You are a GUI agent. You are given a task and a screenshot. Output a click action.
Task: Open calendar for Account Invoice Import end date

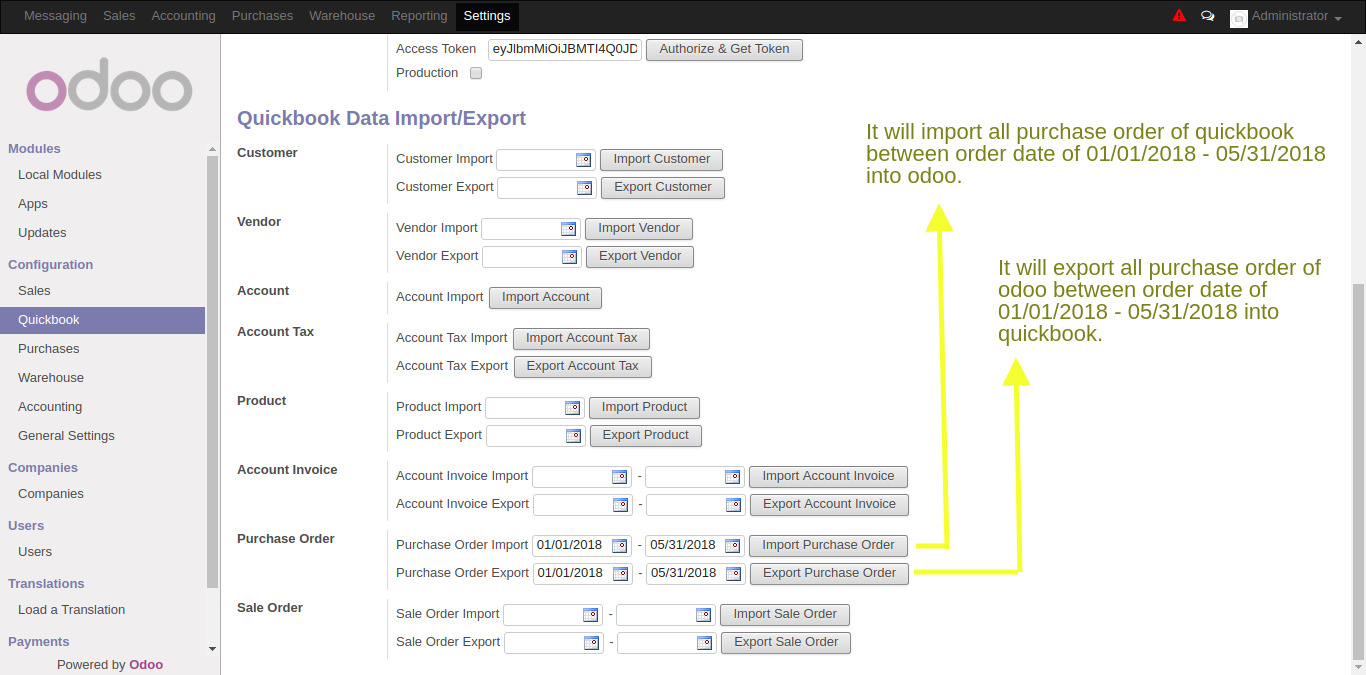(732, 477)
